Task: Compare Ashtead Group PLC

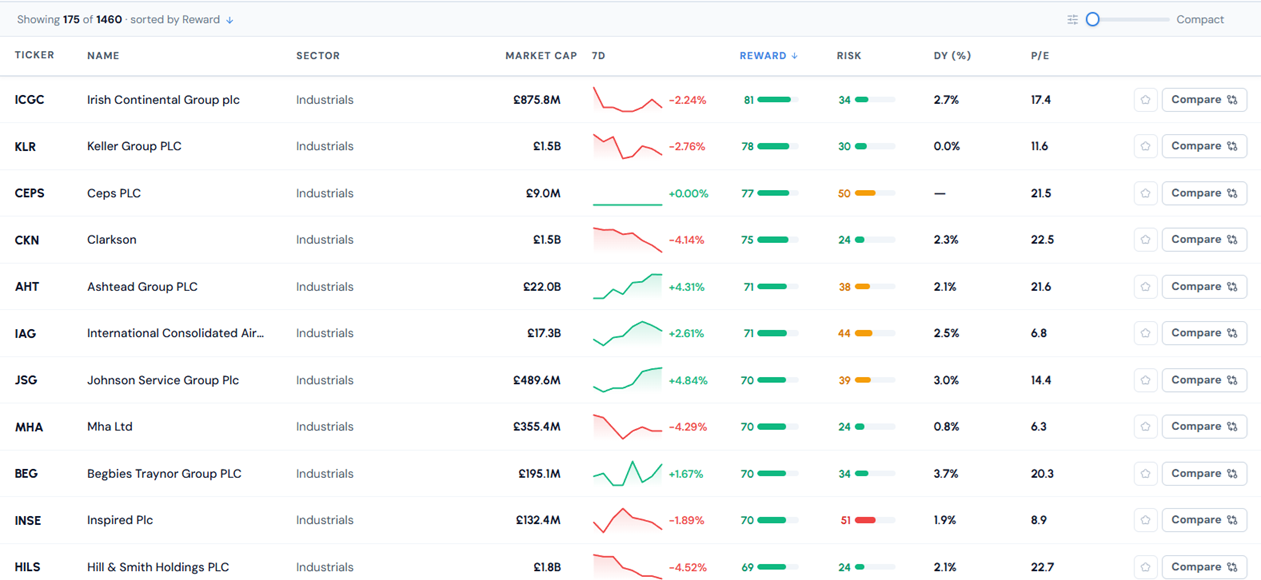Action: pos(1204,287)
